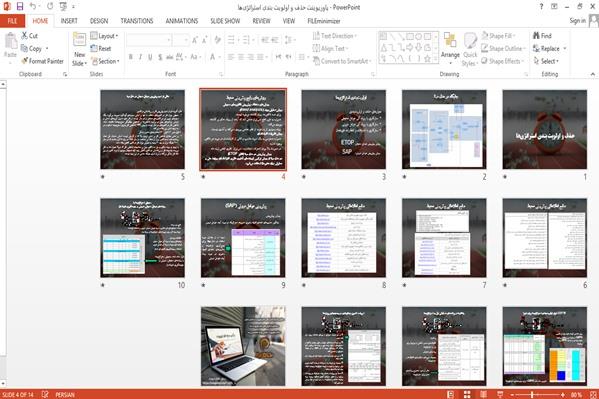The height and width of the screenshot is (399, 599).
Task: Click the fit slide to window icon
Action: [x=593, y=394]
